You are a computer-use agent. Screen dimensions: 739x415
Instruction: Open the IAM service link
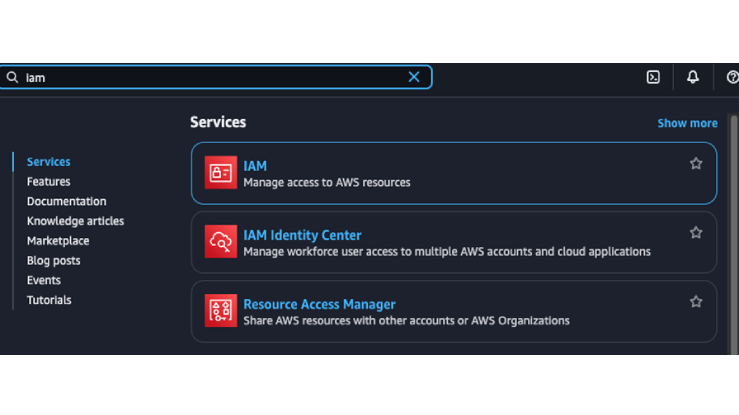point(255,166)
